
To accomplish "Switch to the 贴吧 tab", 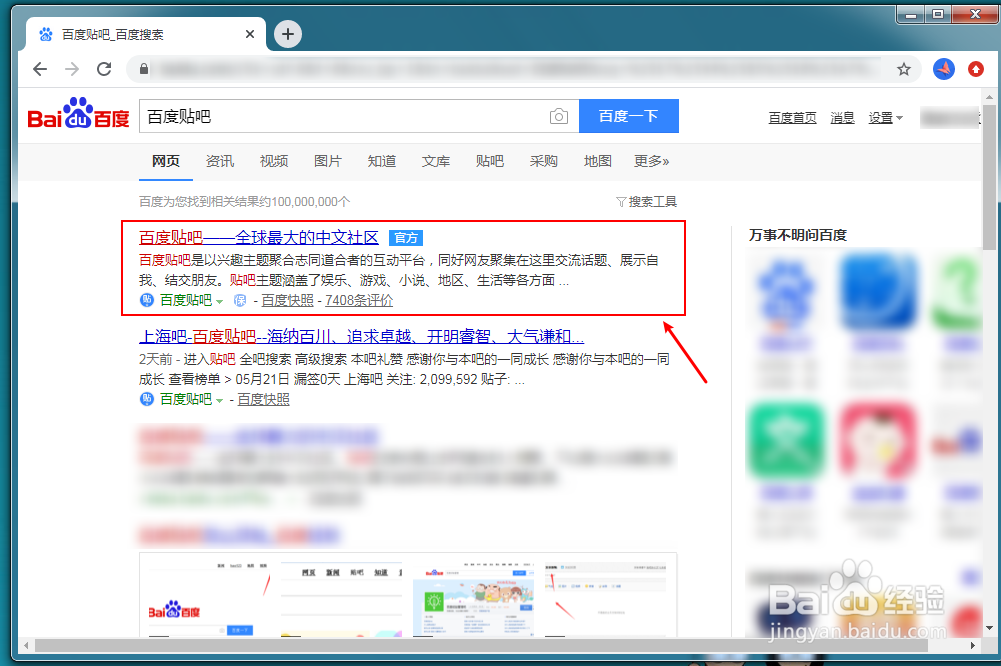I will pos(490,161).
